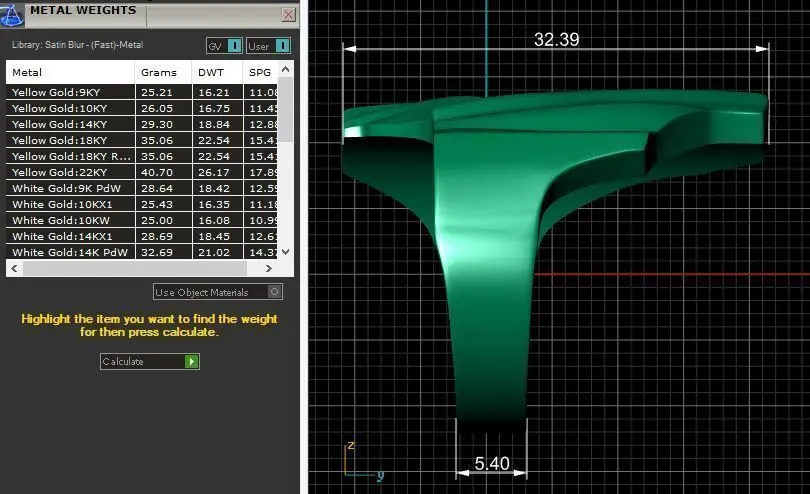
Task: Click the Library: Satin Blur label
Action: tap(77, 45)
